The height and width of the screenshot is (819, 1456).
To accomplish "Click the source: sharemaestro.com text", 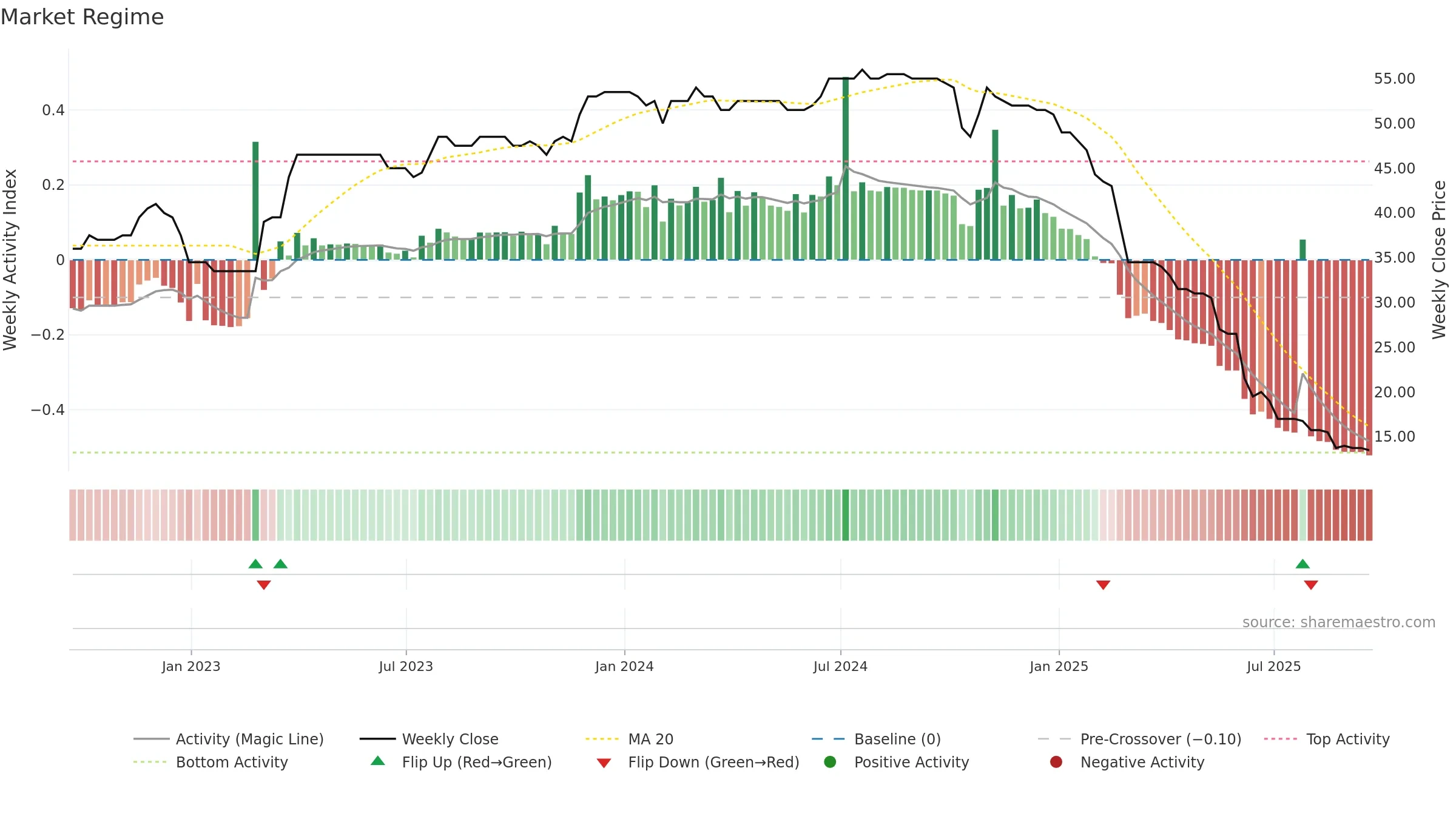I will click(1339, 622).
